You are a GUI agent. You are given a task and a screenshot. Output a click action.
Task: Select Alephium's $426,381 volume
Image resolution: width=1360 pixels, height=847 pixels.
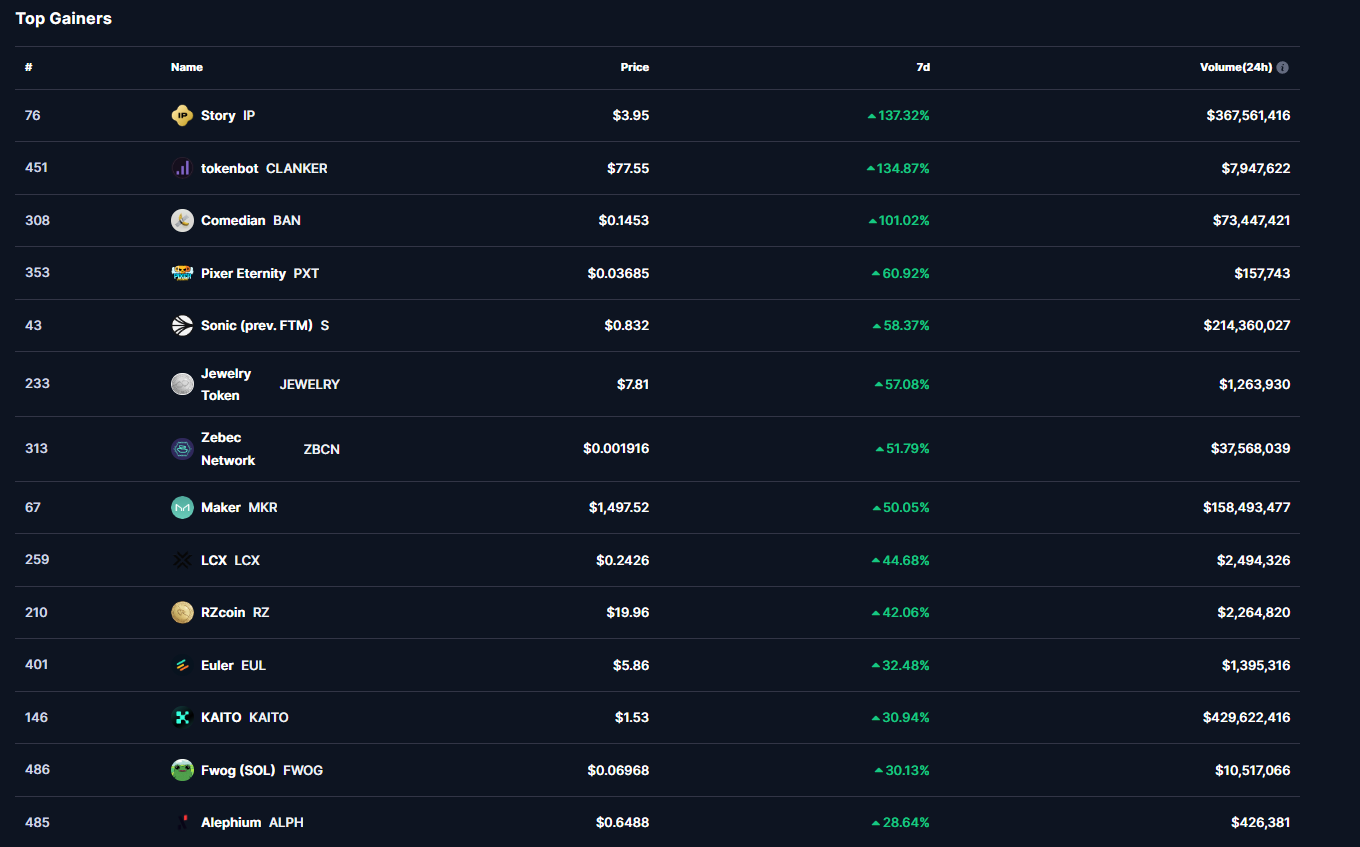click(x=1261, y=822)
